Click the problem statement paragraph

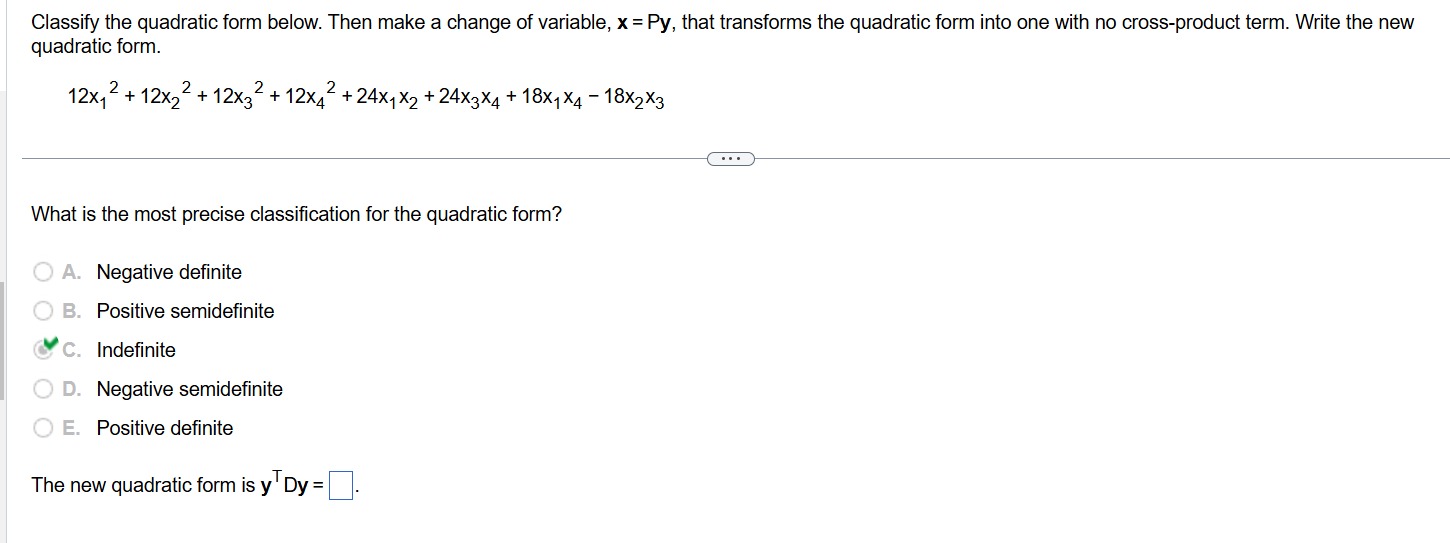pyautogui.click(x=723, y=34)
